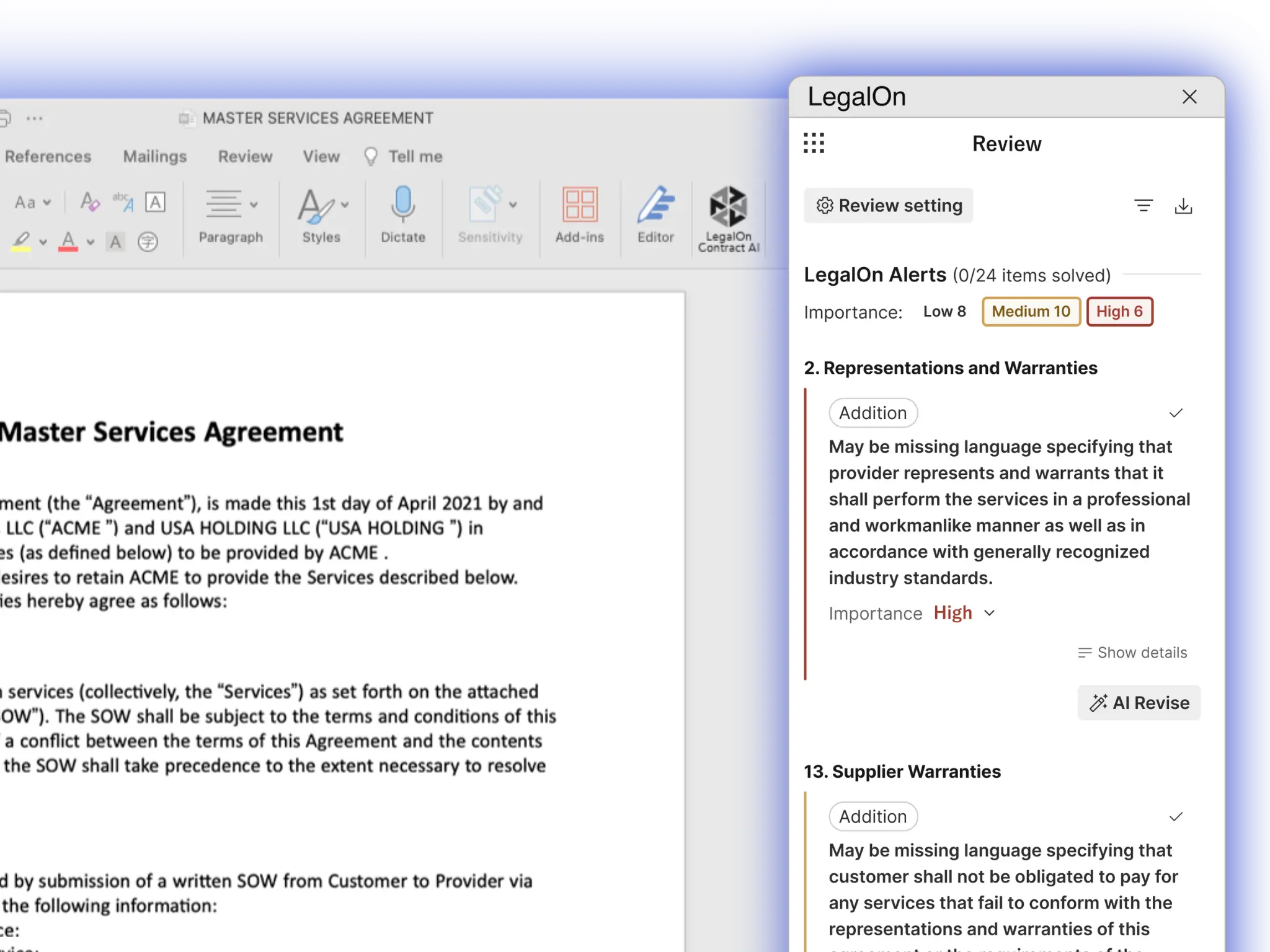The height and width of the screenshot is (952, 1270).
Task: Click the Tell me lightbulb icon
Action: pyautogui.click(x=371, y=156)
